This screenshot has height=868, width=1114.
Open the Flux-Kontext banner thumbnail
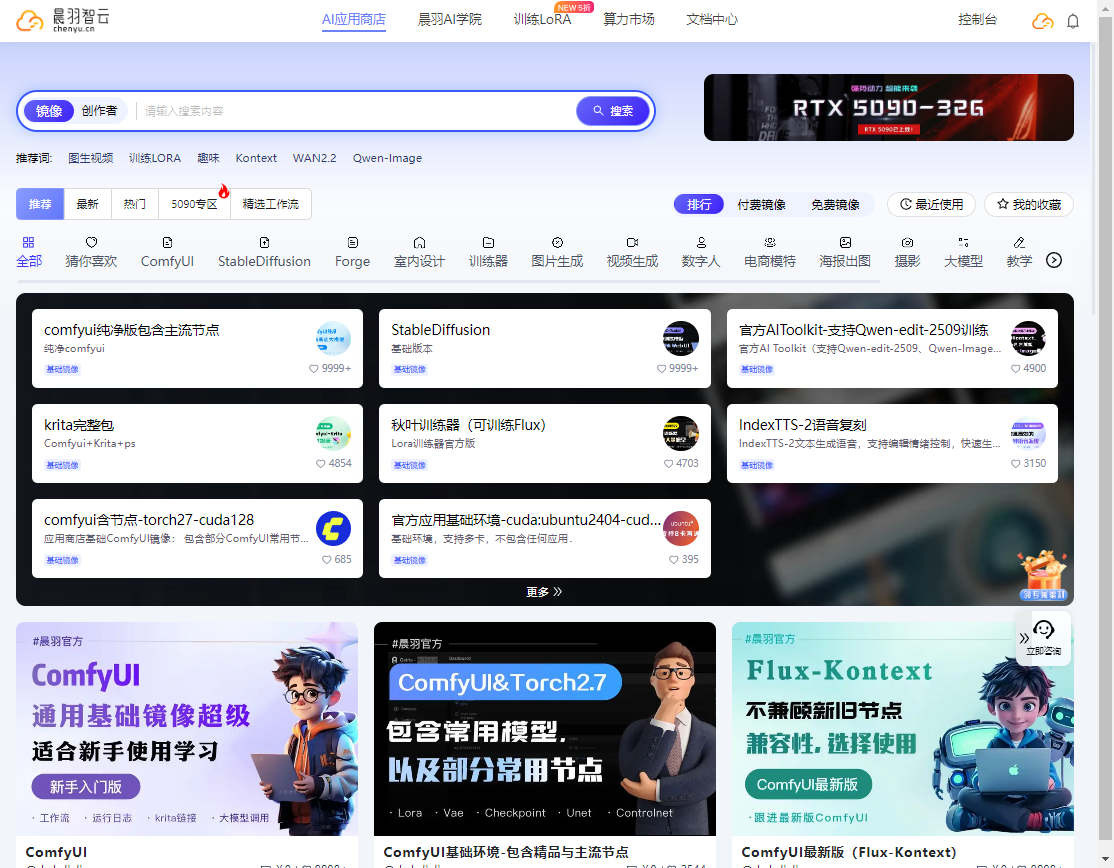tap(902, 728)
